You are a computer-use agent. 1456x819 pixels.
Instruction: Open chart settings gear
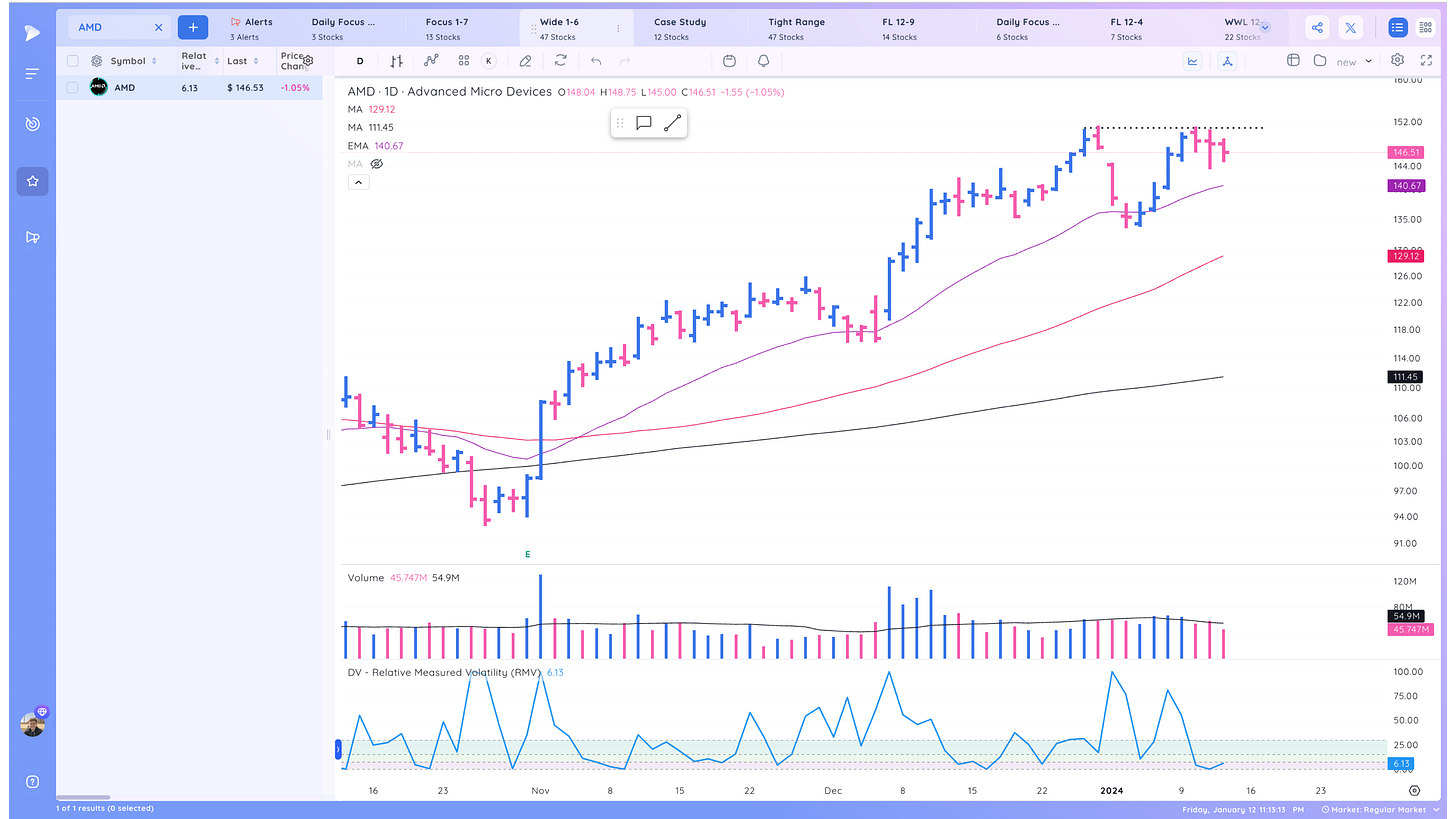click(x=1397, y=61)
